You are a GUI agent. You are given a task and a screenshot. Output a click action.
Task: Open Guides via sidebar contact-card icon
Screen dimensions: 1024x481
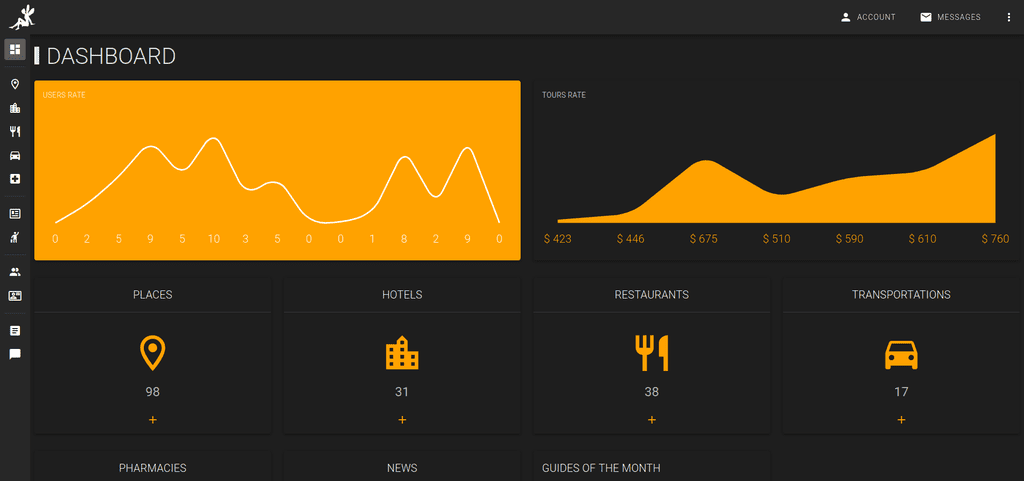tap(15, 296)
